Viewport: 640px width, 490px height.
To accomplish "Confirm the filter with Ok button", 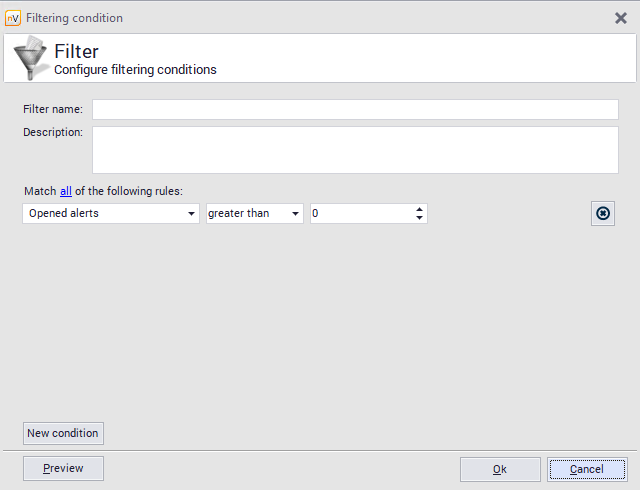I will (500, 469).
